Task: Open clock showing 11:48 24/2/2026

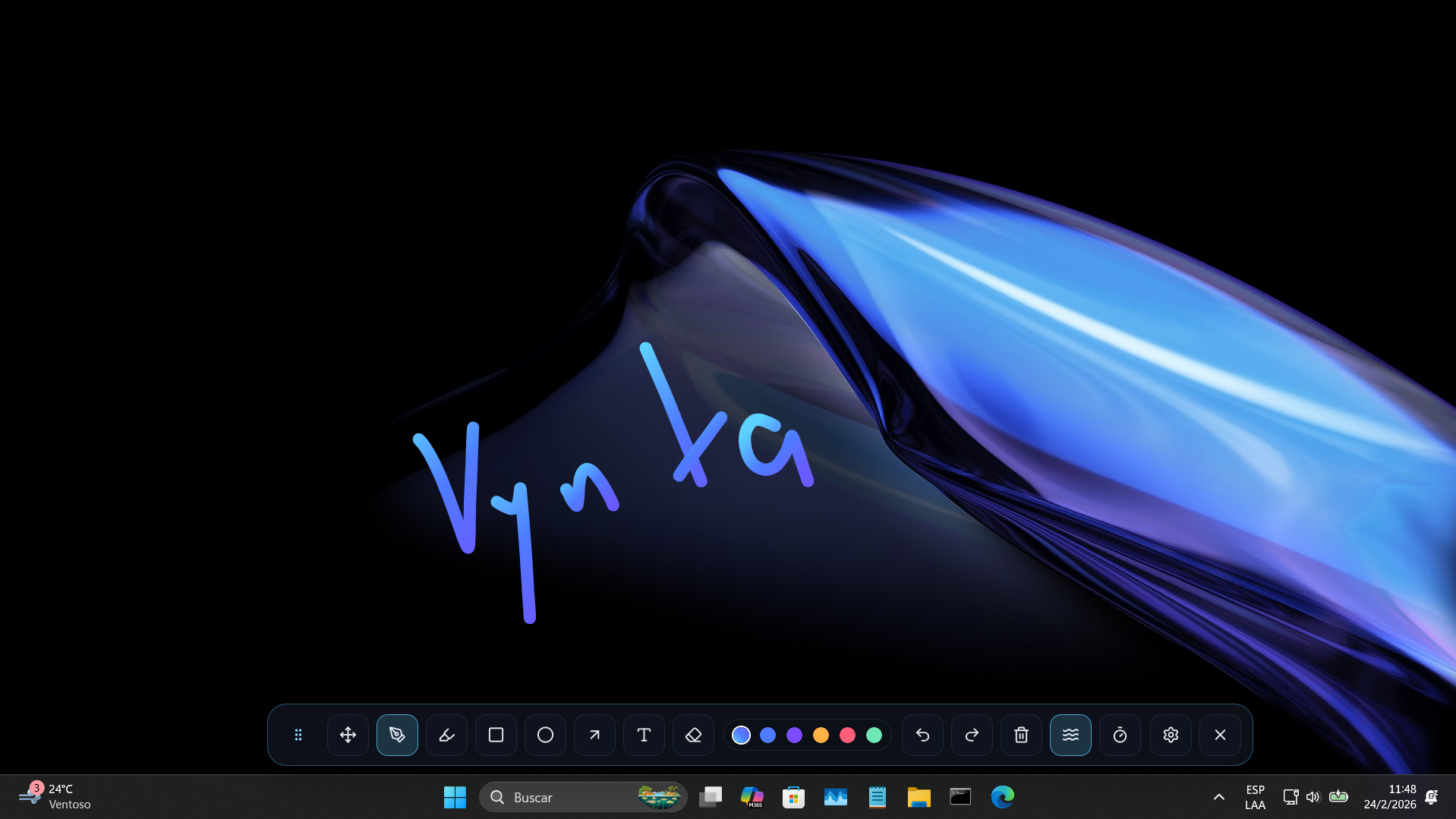Action: [1390, 797]
